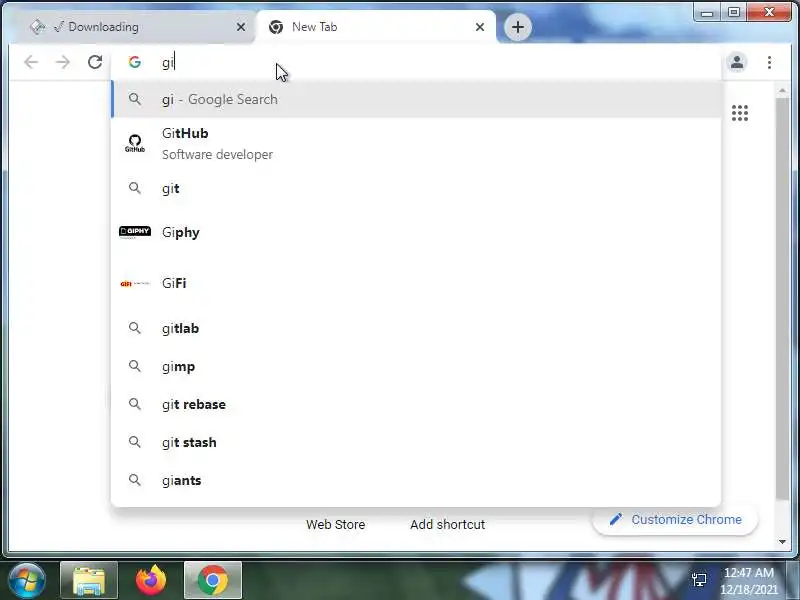The image size is (800, 600).
Task: Click the GitHub logo in suggestions
Action: click(x=135, y=143)
